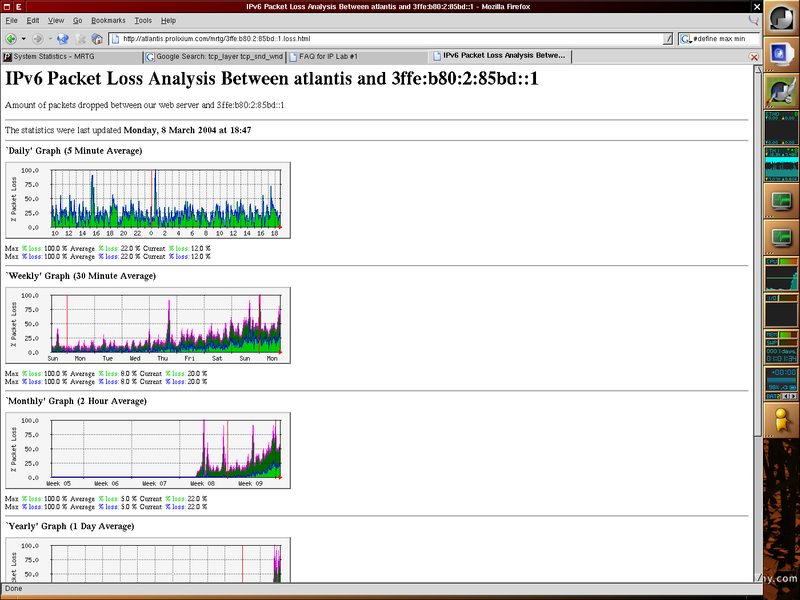Click the ETH1 network monitor dockapp

[x=781, y=164]
